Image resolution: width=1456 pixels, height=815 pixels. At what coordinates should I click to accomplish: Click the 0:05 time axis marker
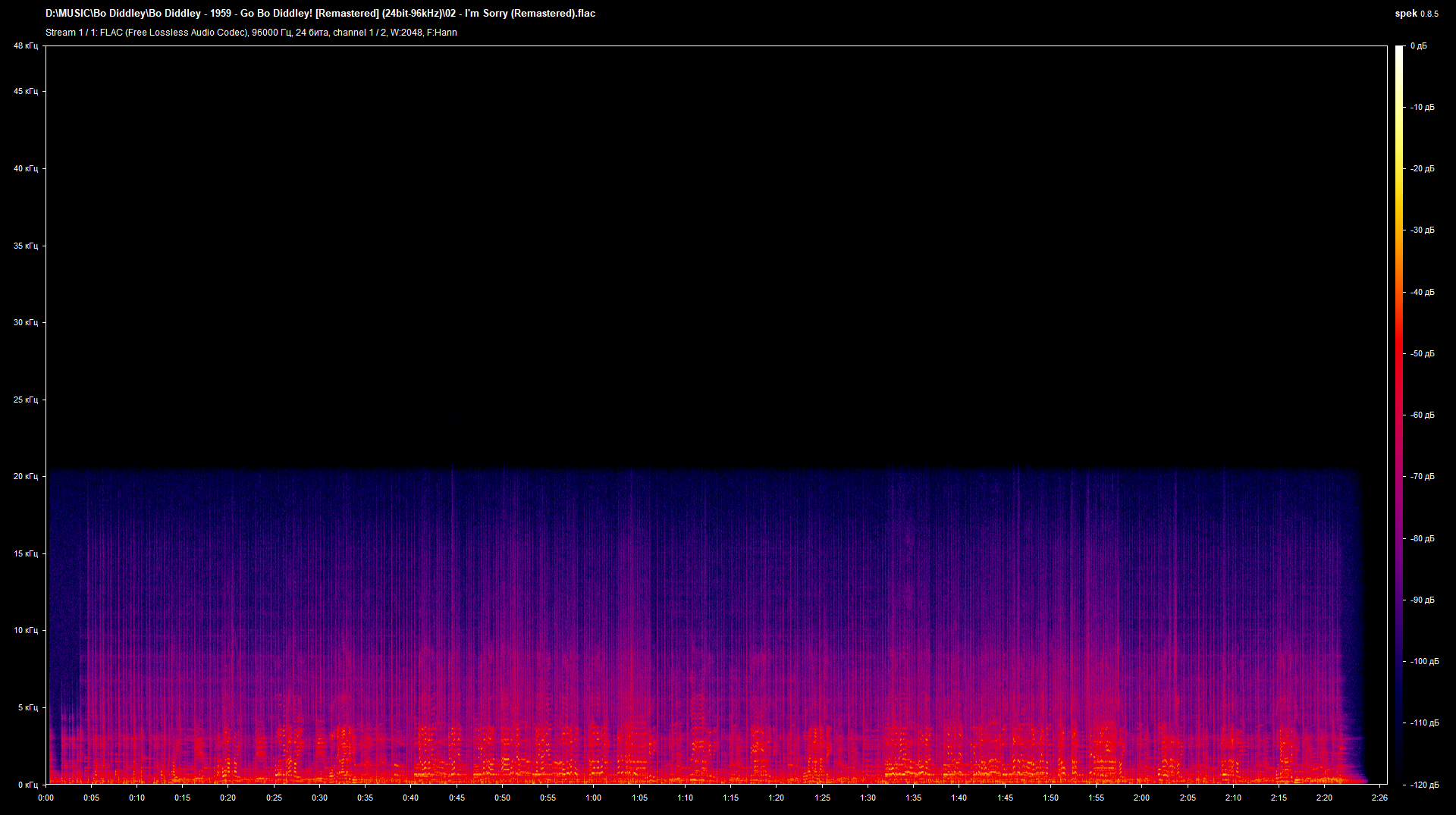[x=91, y=798]
